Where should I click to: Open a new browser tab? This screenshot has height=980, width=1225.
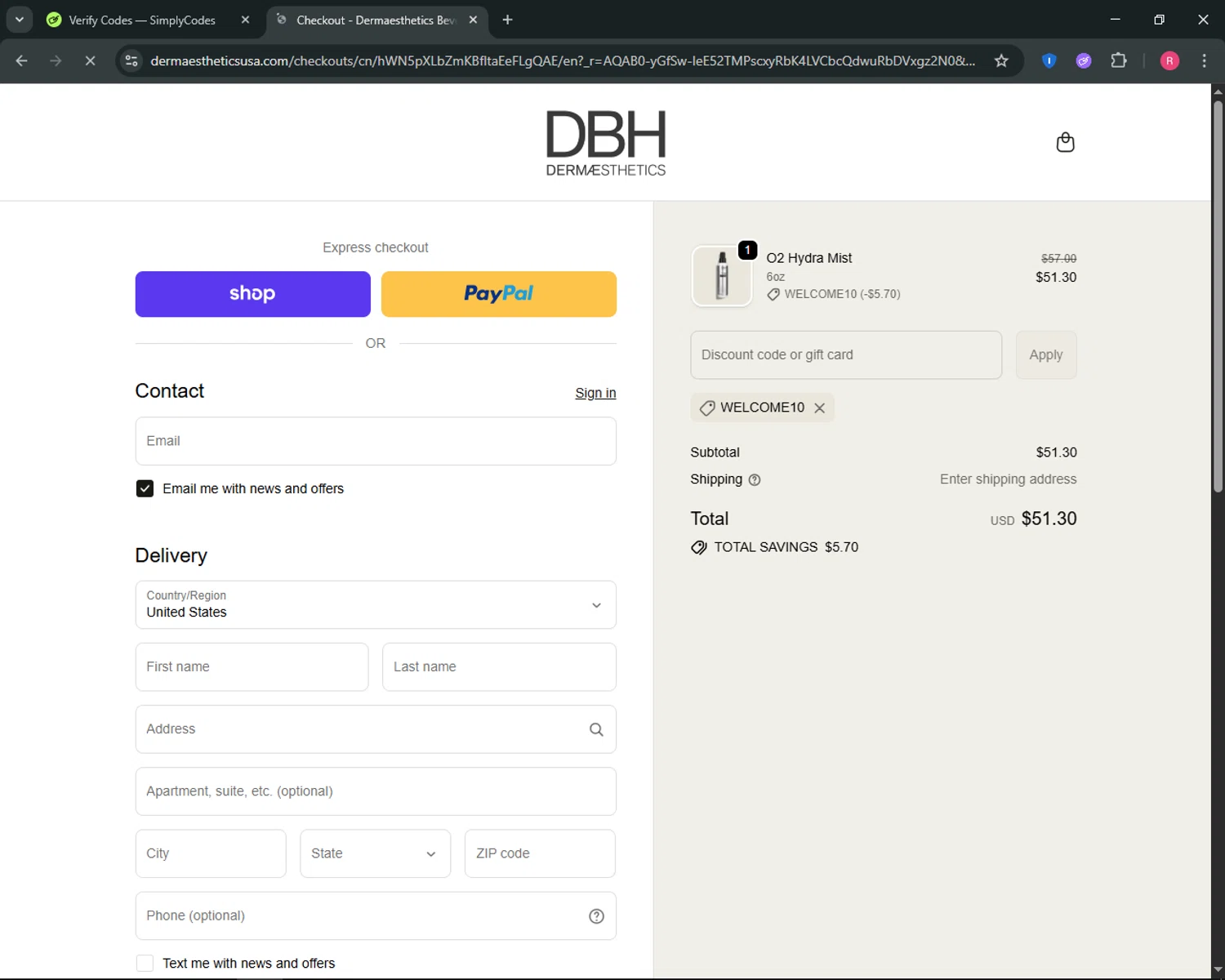point(507,20)
